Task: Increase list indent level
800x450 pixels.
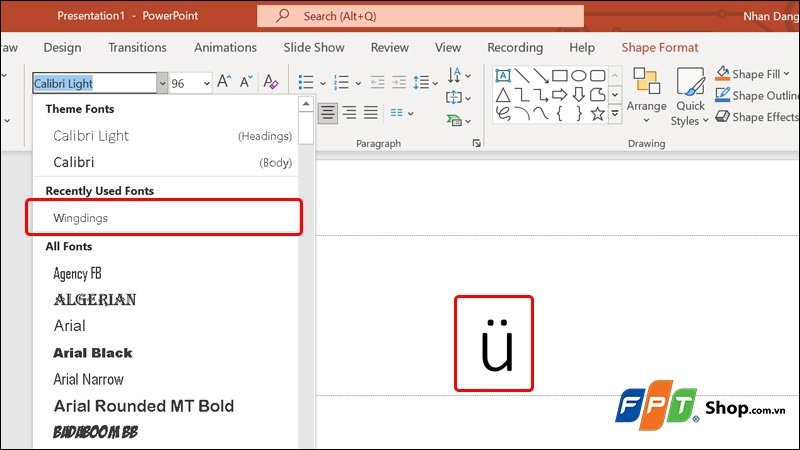Action: click(399, 82)
